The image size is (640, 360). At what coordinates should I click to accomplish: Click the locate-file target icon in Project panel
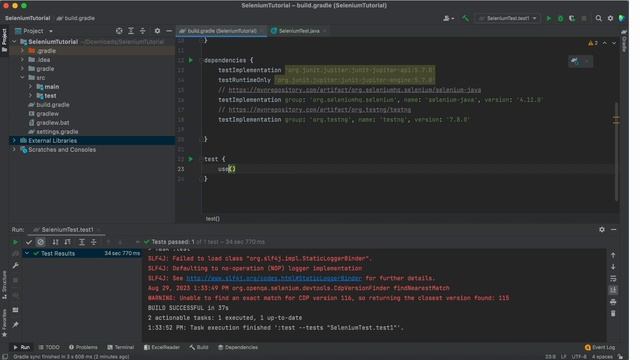(x=119, y=31)
